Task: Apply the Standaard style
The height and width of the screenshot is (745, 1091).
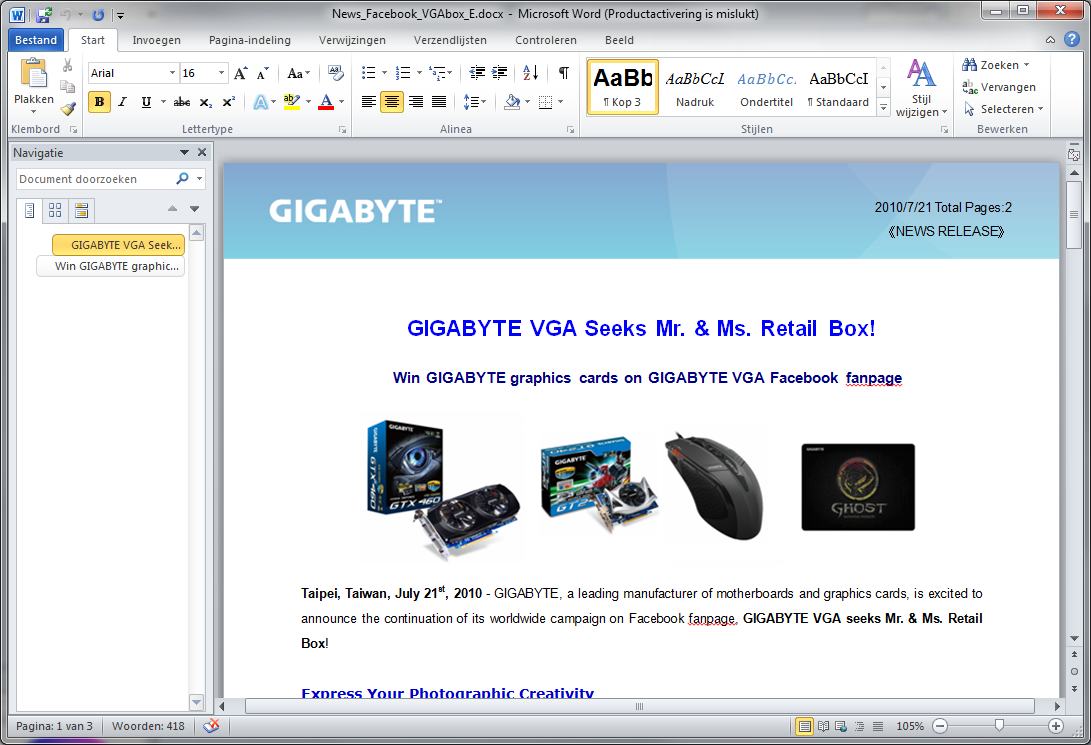Action: 838,87
